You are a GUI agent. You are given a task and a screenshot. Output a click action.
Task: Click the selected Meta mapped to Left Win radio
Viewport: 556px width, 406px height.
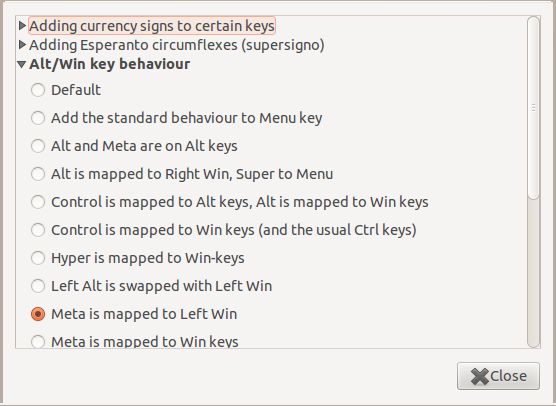pos(38,314)
